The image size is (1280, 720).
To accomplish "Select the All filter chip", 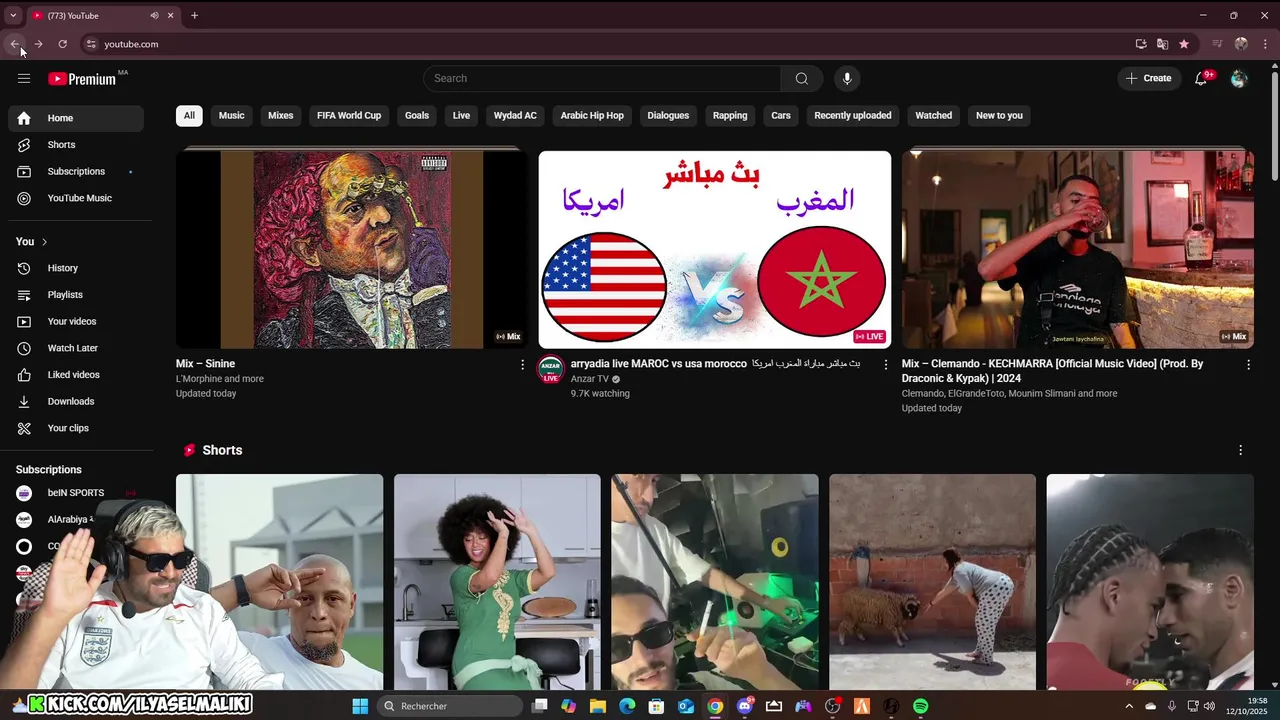I will click(189, 115).
